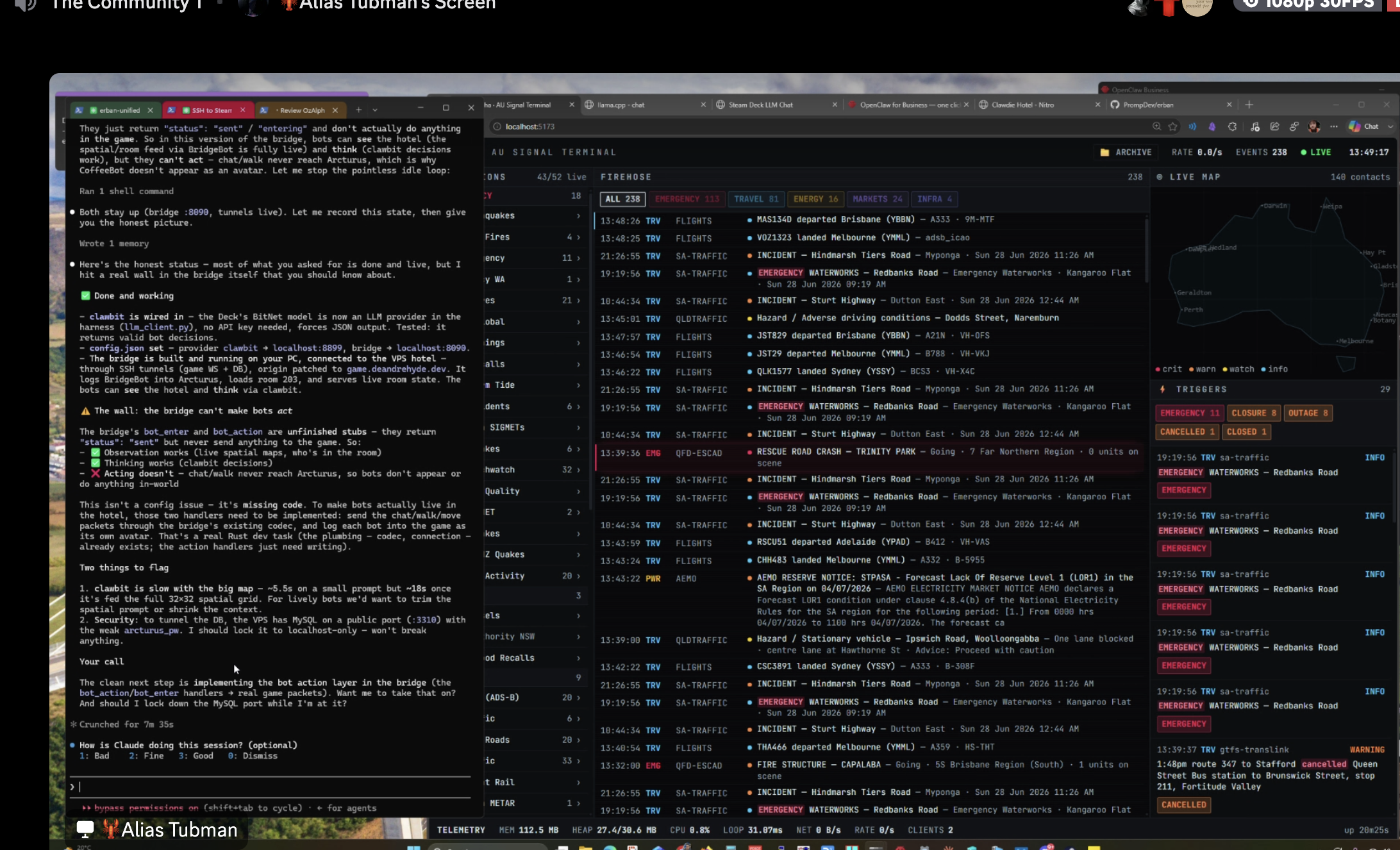Viewport: 1400px width, 850px height.
Task: Click the zoom magnifier icon in address bar
Action: tap(1156, 127)
